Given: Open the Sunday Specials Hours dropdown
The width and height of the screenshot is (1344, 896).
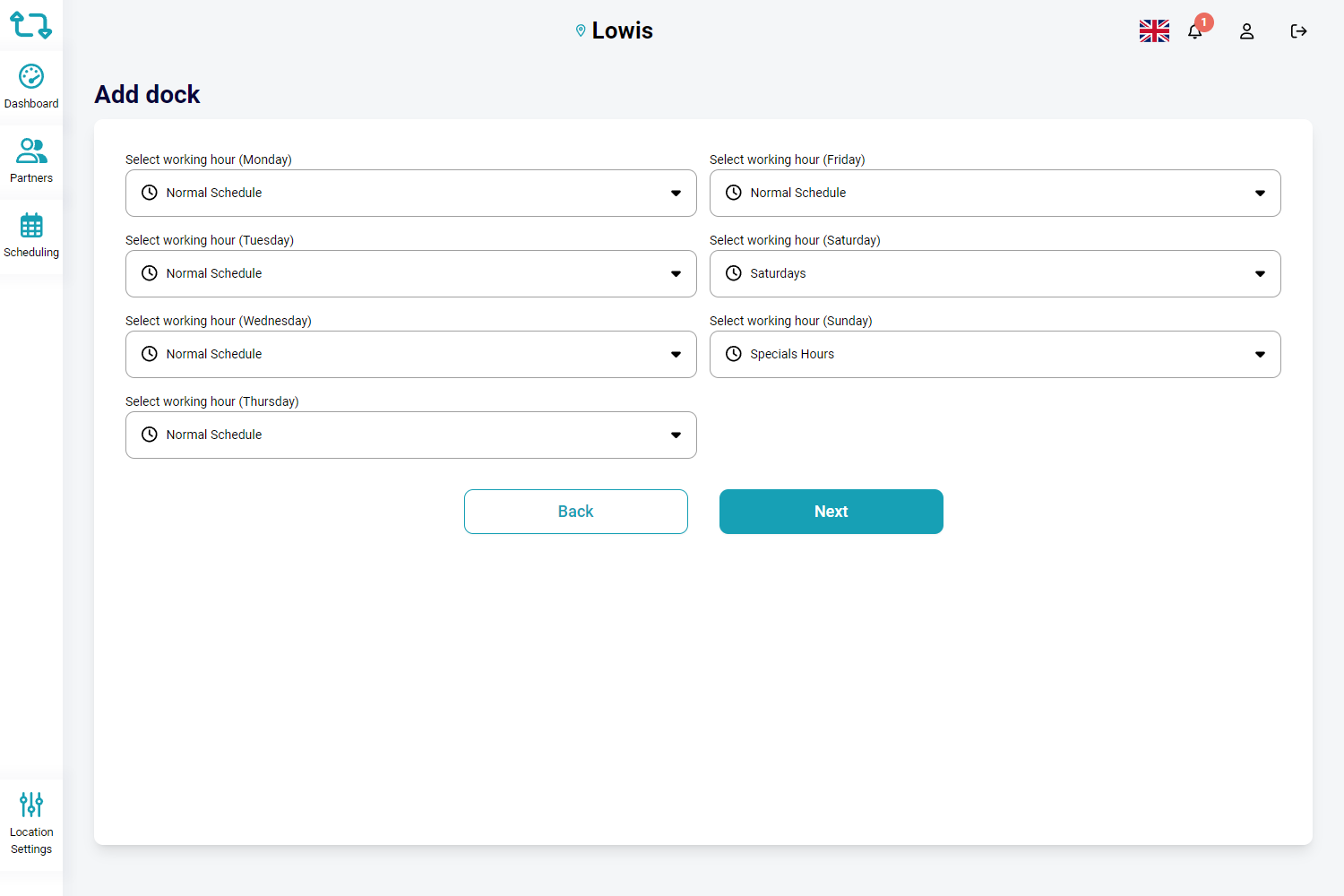Looking at the screenshot, I should tap(995, 354).
